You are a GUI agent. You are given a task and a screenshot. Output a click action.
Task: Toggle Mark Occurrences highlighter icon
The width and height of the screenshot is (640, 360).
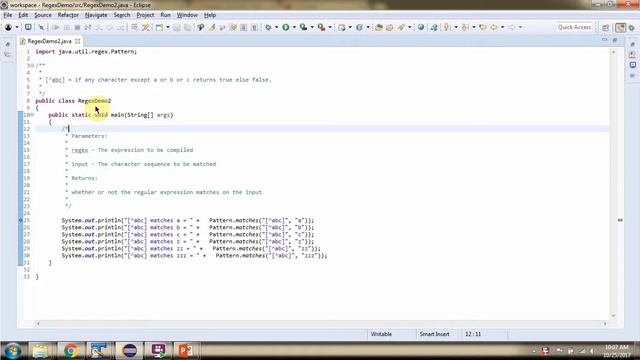212,27
